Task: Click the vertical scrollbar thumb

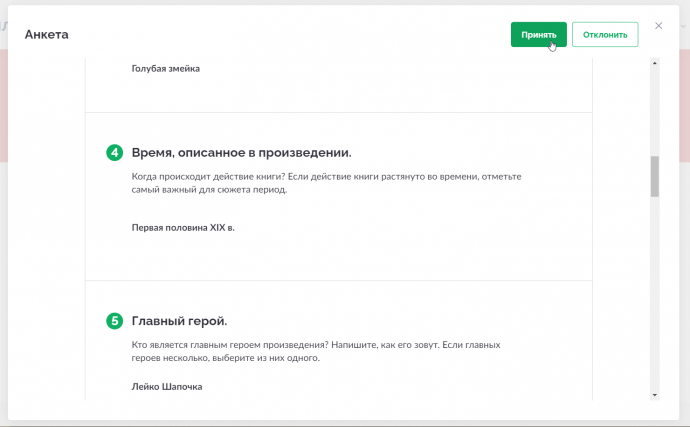Action: tap(655, 177)
